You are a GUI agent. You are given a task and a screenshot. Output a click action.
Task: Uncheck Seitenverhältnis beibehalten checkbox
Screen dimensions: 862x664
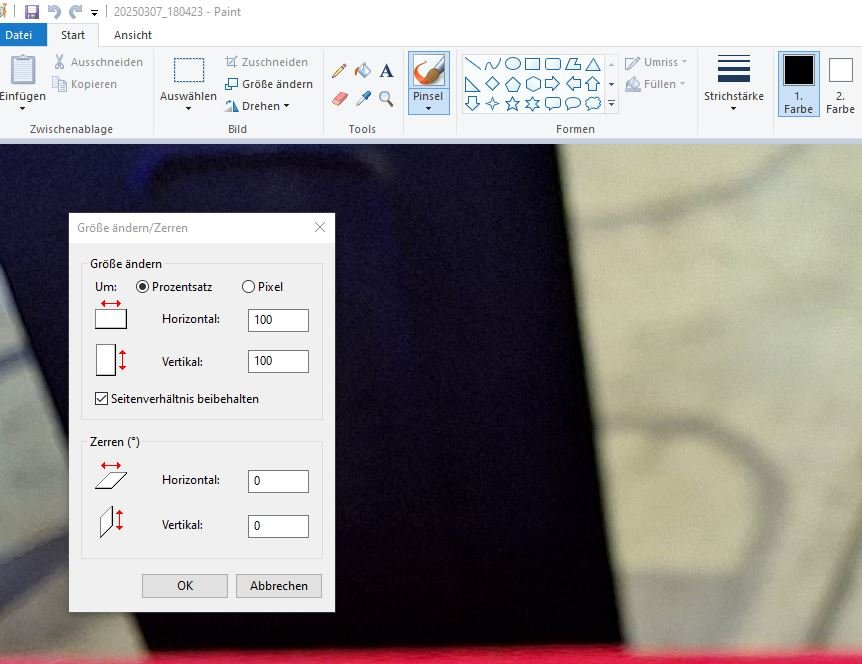(101, 399)
